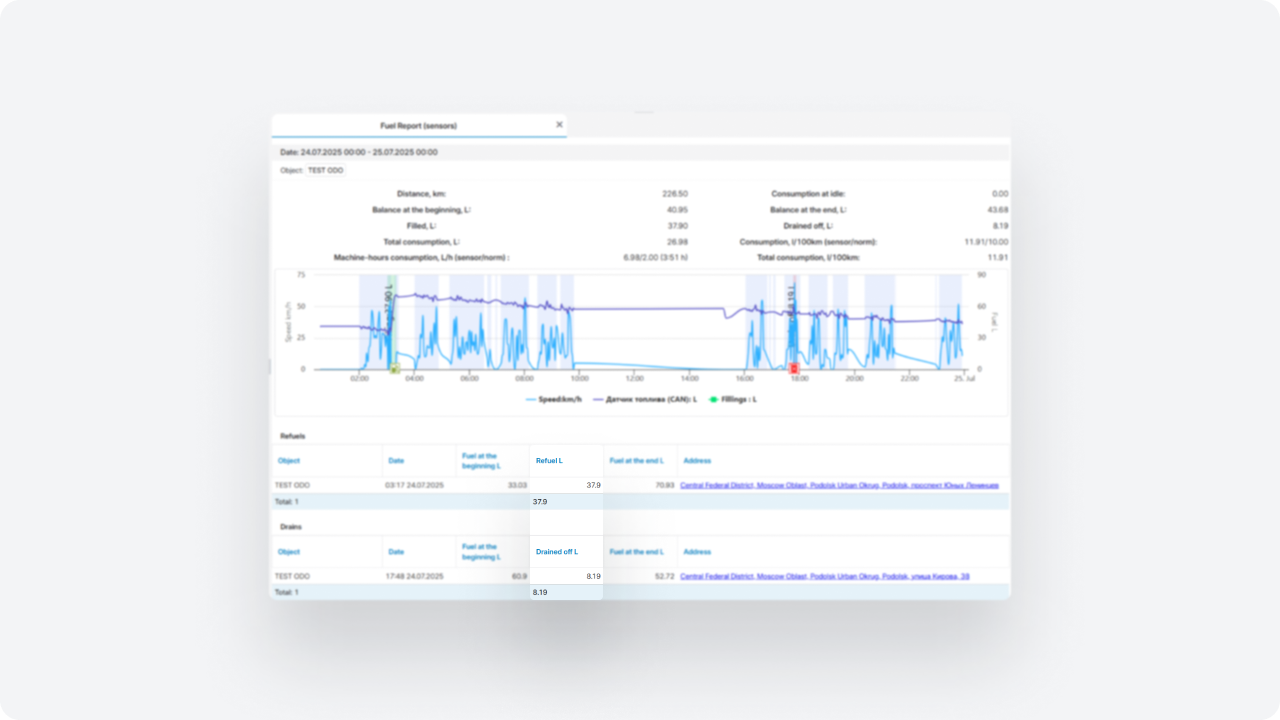Image resolution: width=1280 pixels, height=720 pixels.
Task: Click the 37.90 L filling label on chart
Action: 389,300
